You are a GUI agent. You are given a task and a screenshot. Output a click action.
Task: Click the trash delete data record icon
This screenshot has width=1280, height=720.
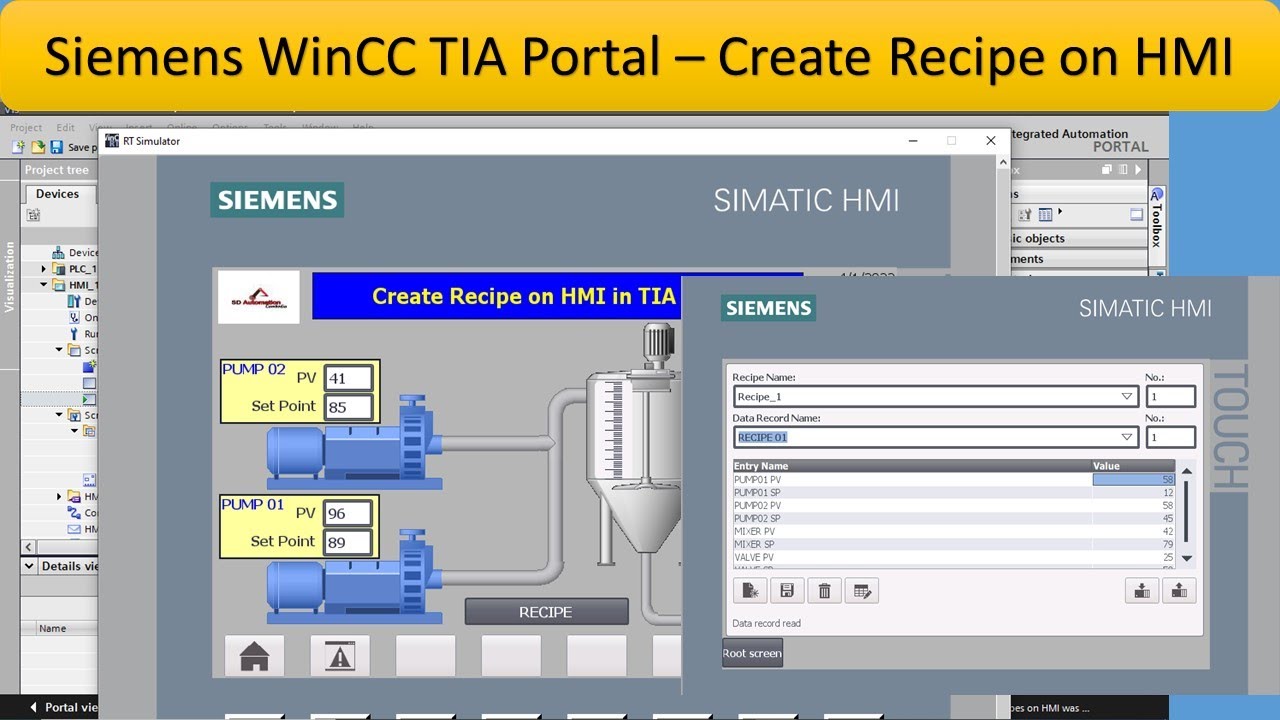(824, 591)
